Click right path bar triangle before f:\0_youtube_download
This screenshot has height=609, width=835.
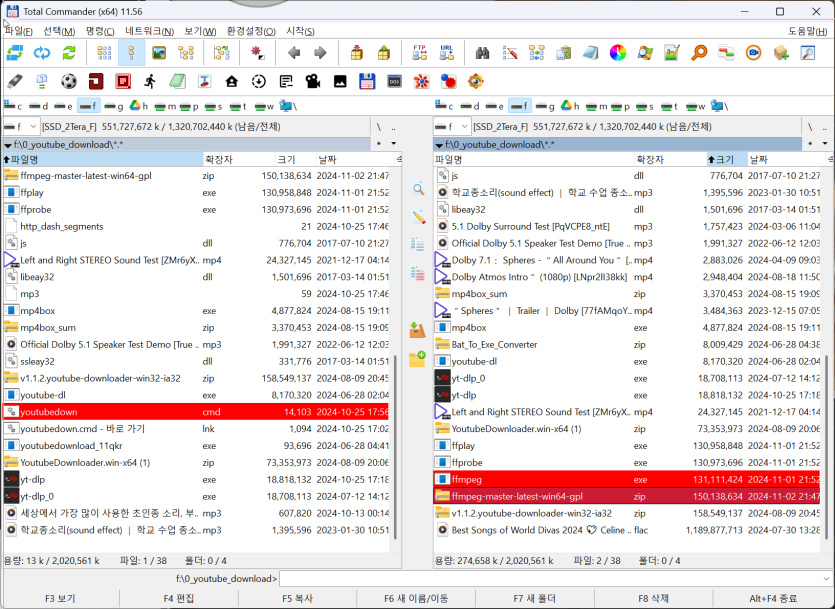click(439, 144)
